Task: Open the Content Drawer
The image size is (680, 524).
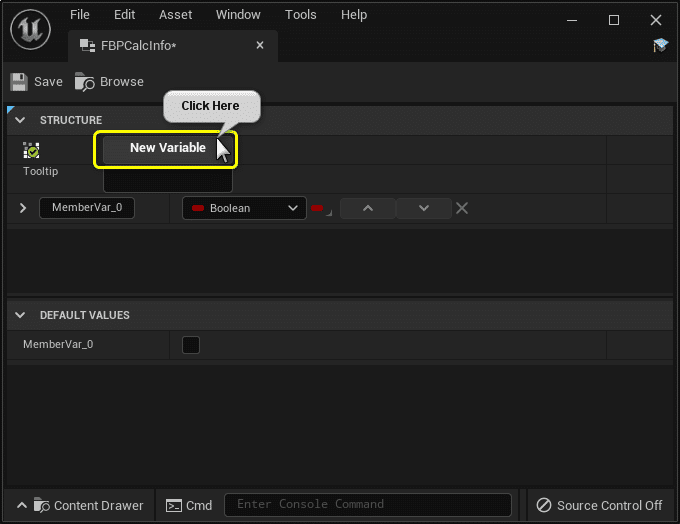Action: (x=80, y=505)
